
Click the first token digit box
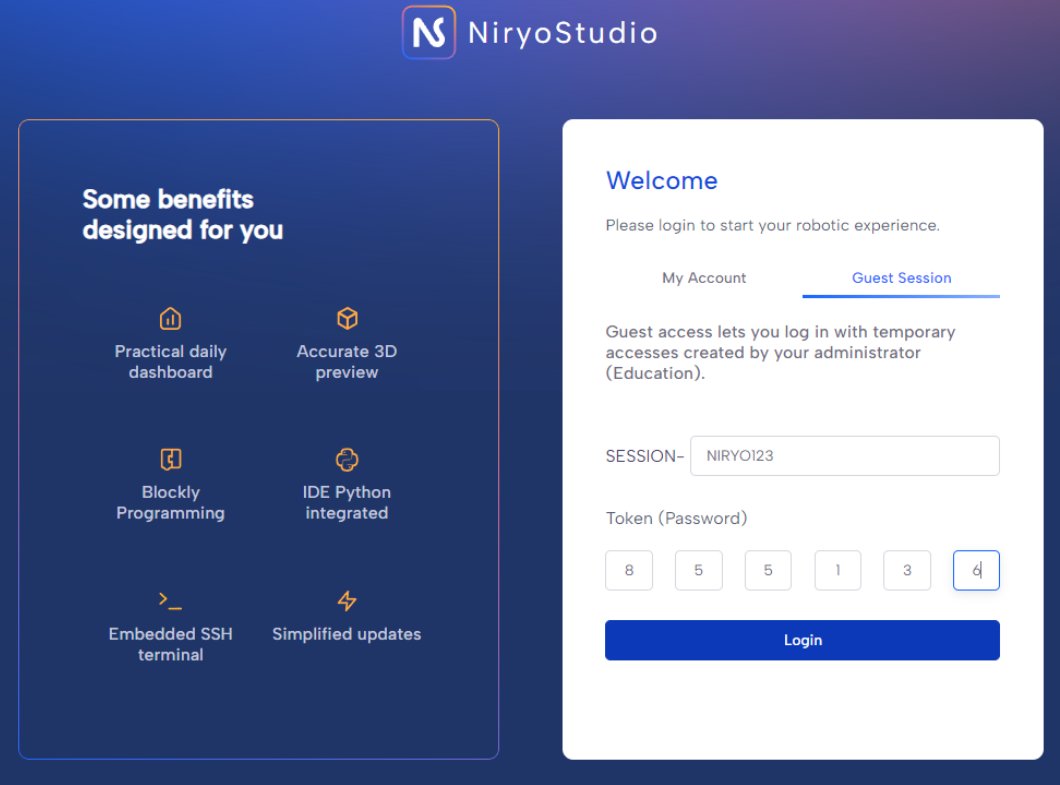coord(629,571)
